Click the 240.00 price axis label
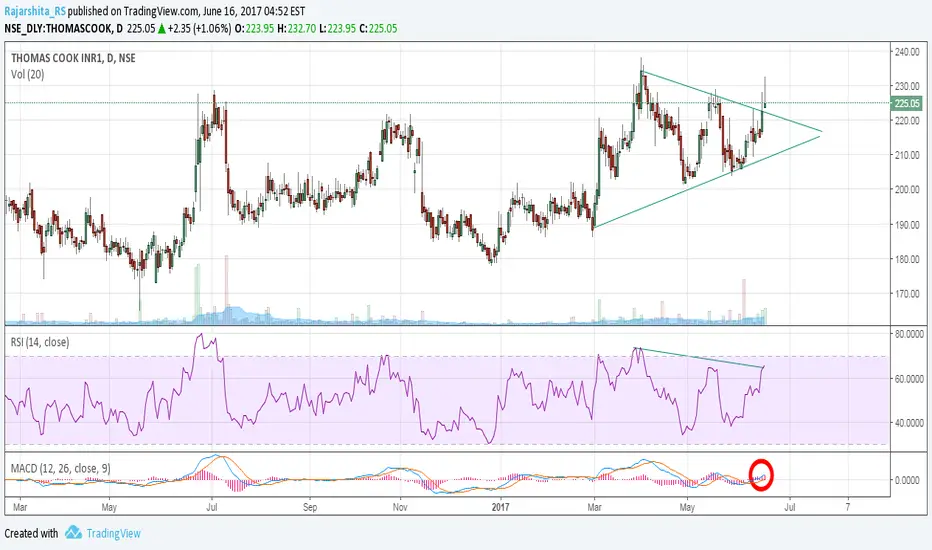Image resolution: width=932 pixels, height=550 pixels. (x=907, y=52)
